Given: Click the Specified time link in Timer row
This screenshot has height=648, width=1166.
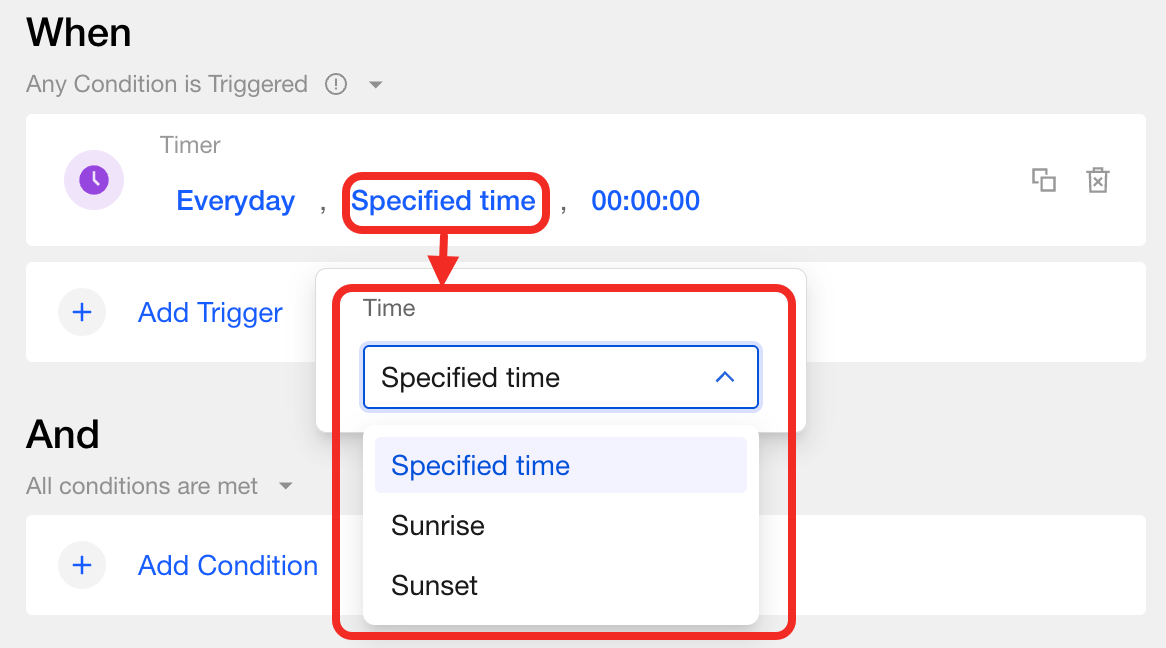Looking at the screenshot, I should point(443,201).
